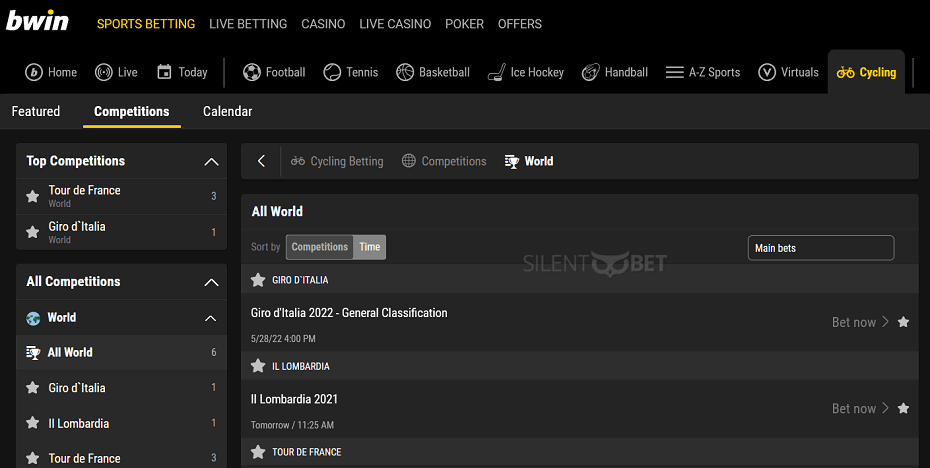Select the Tennis ball icon

point(332,72)
